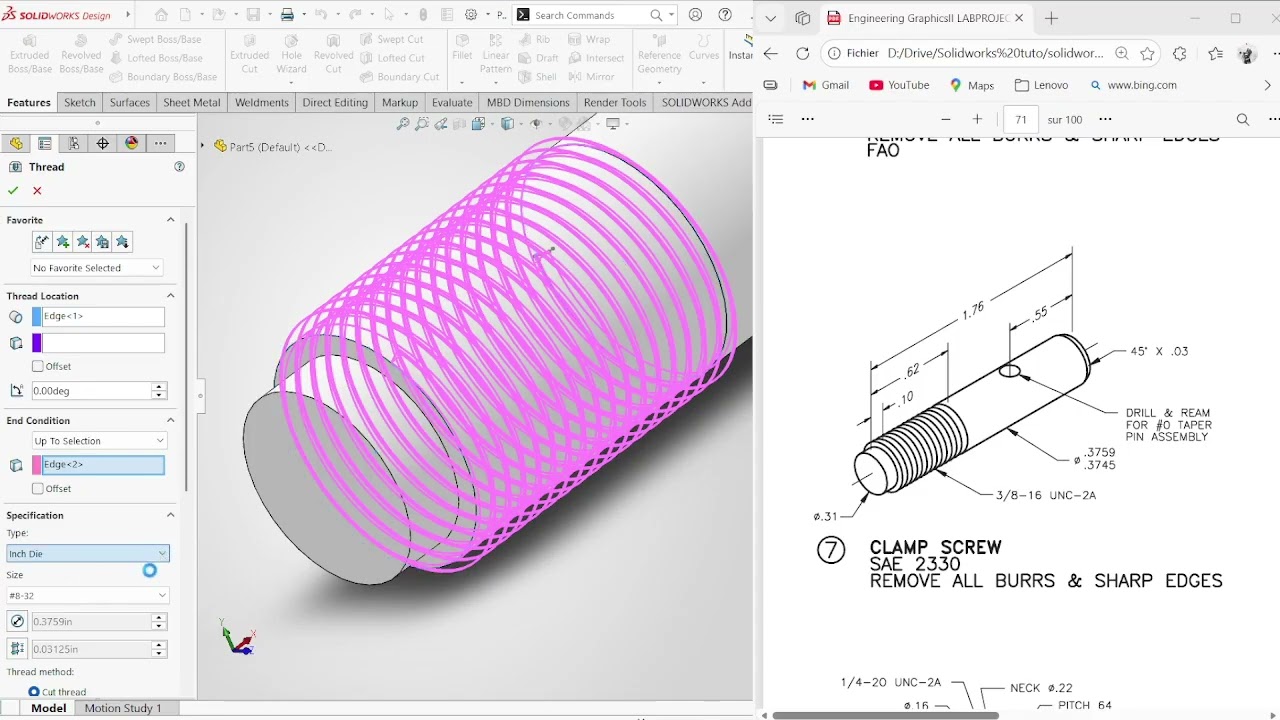Image resolution: width=1280 pixels, height=720 pixels.
Task: Click Load Favorite icon
Action: 122,242
